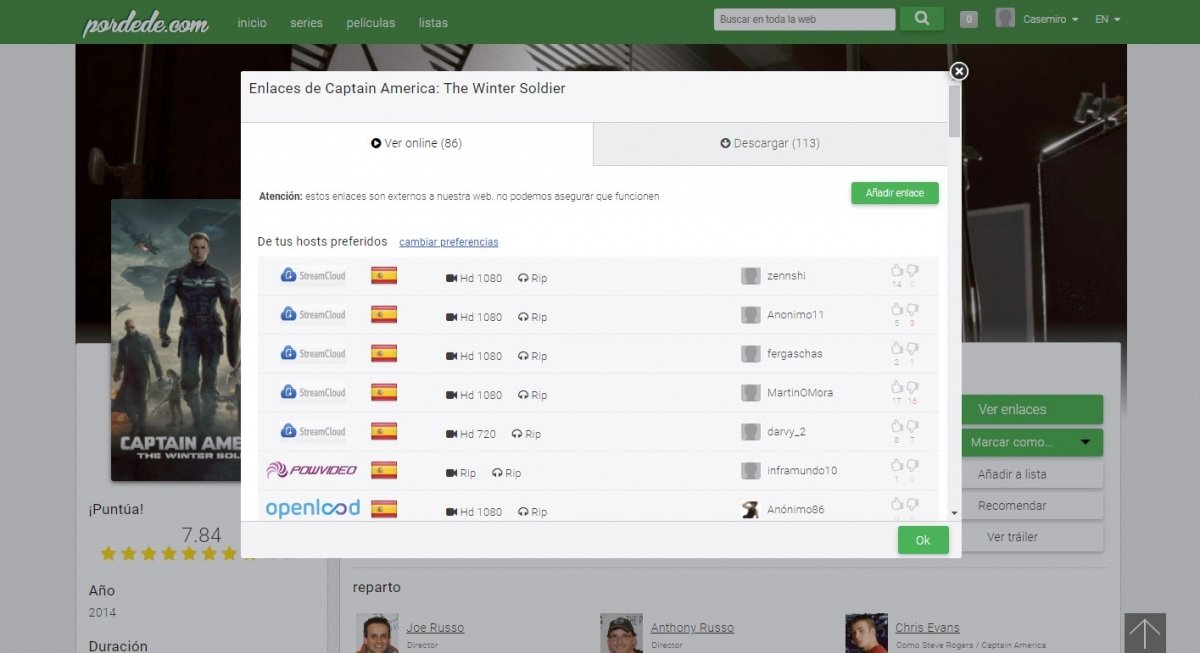The image size is (1200, 653).
Task: Click the username inframundo10
Action: (x=802, y=471)
